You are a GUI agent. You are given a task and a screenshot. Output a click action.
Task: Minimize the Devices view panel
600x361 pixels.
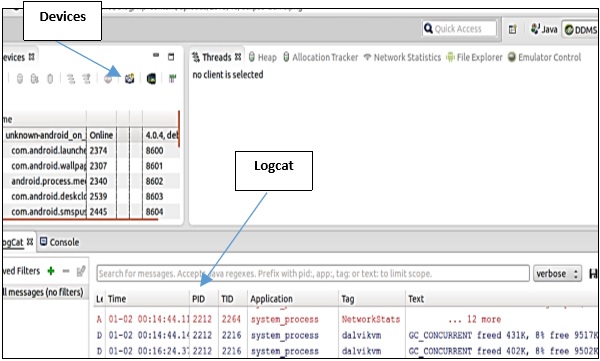click(x=156, y=56)
